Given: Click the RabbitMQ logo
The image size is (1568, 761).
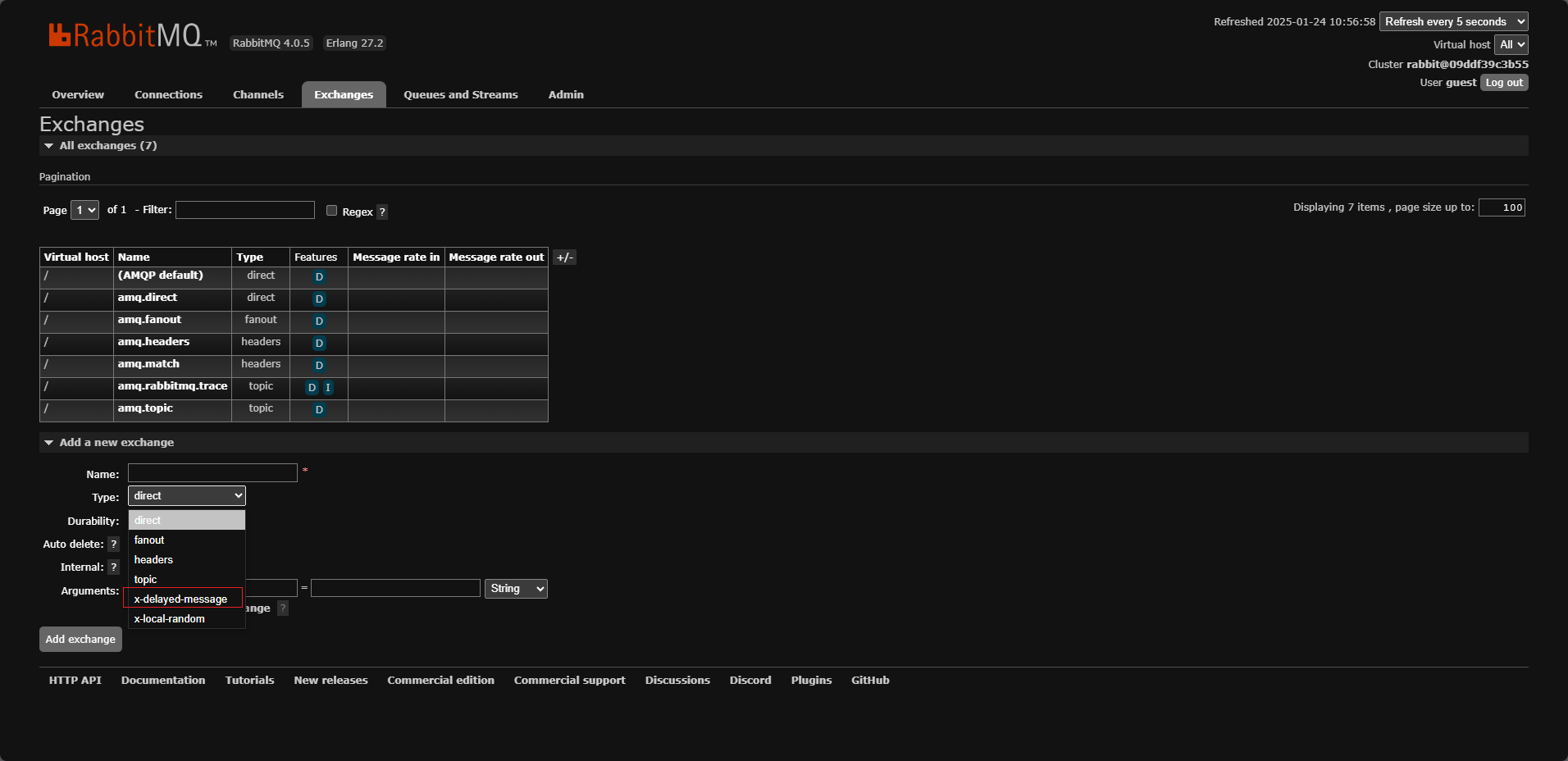Looking at the screenshot, I should [x=133, y=35].
